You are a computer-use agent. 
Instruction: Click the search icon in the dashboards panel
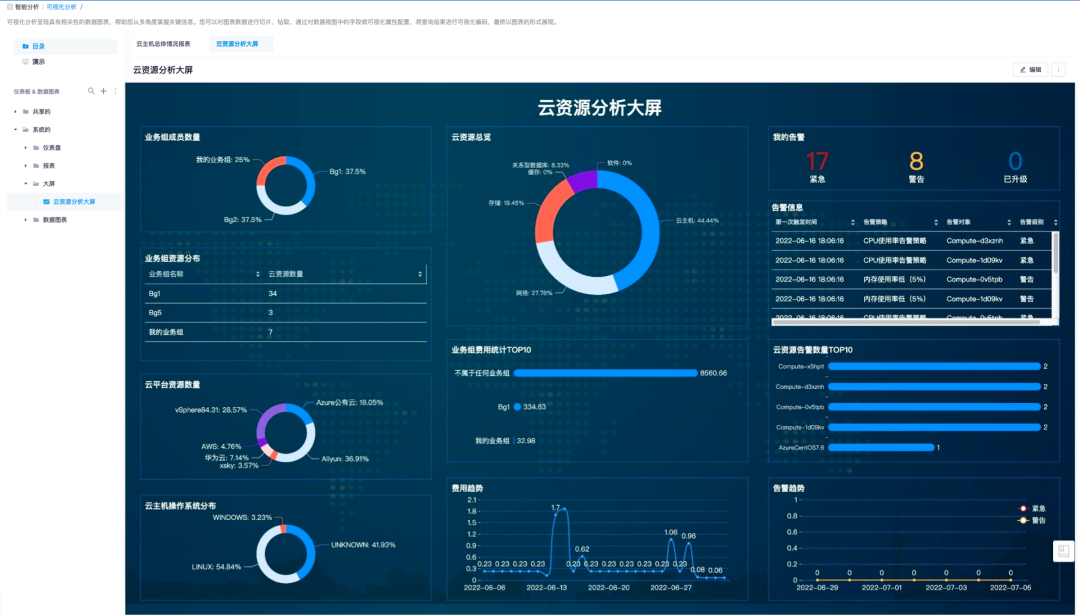click(x=91, y=91)
